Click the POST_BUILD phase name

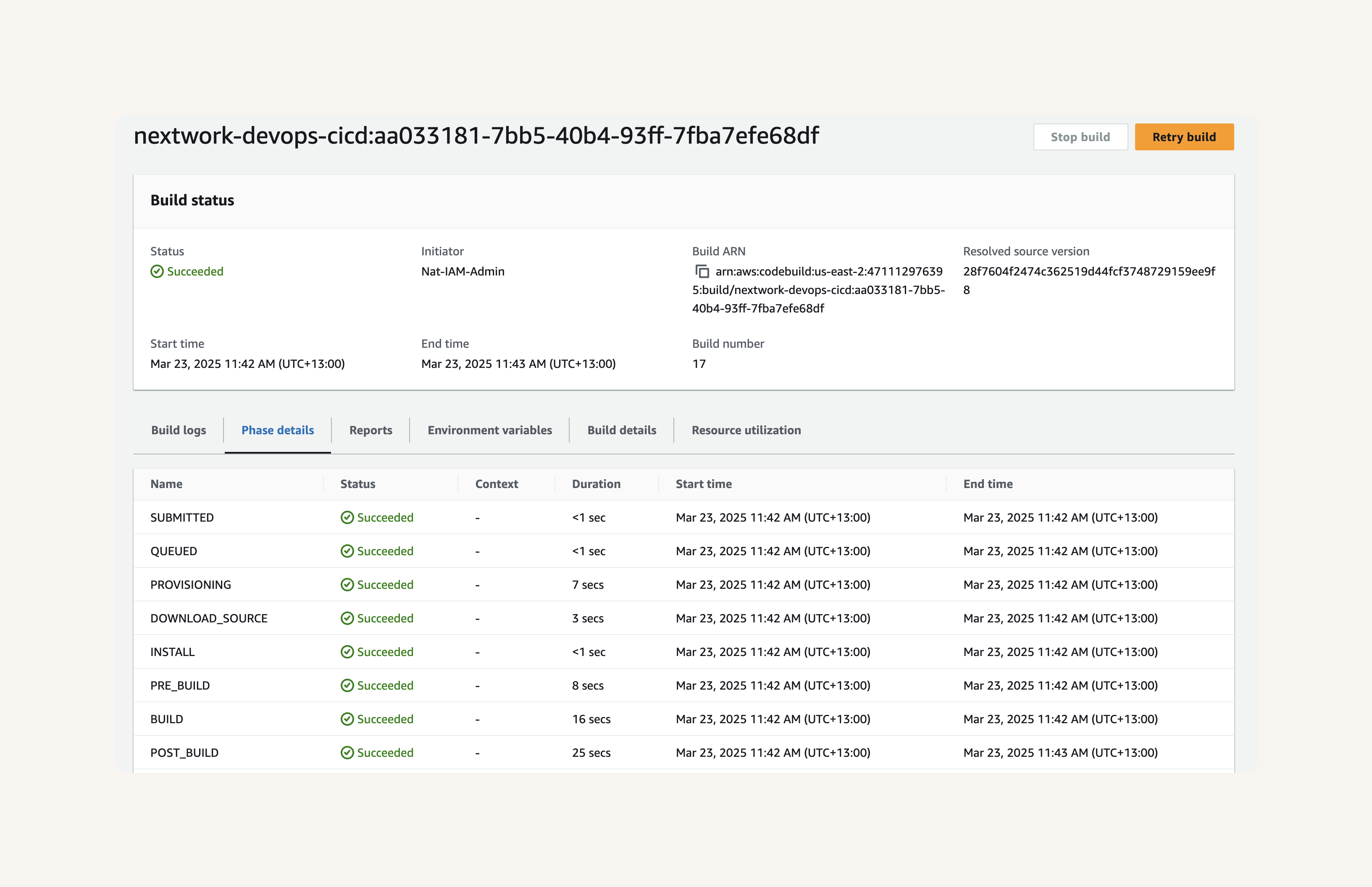pos(184,753)
